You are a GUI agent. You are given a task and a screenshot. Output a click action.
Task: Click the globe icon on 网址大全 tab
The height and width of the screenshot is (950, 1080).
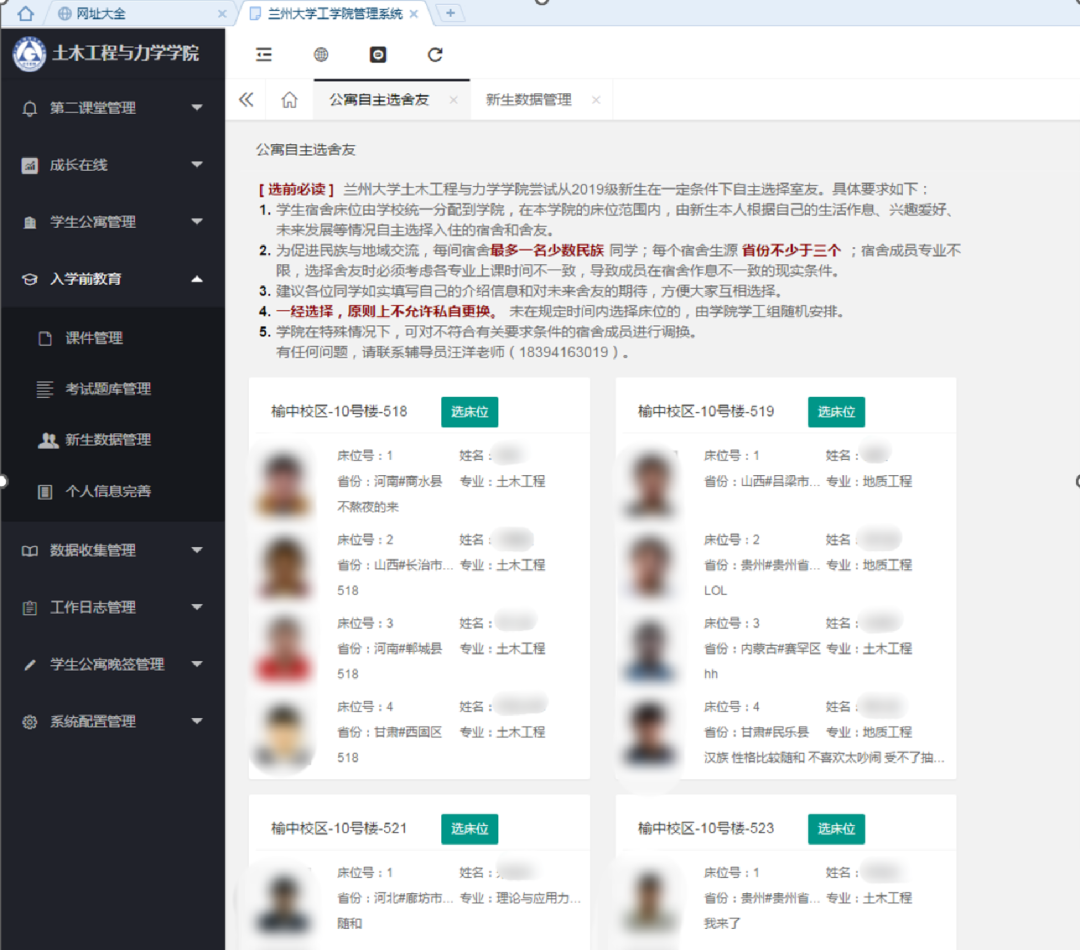point(65,14)
